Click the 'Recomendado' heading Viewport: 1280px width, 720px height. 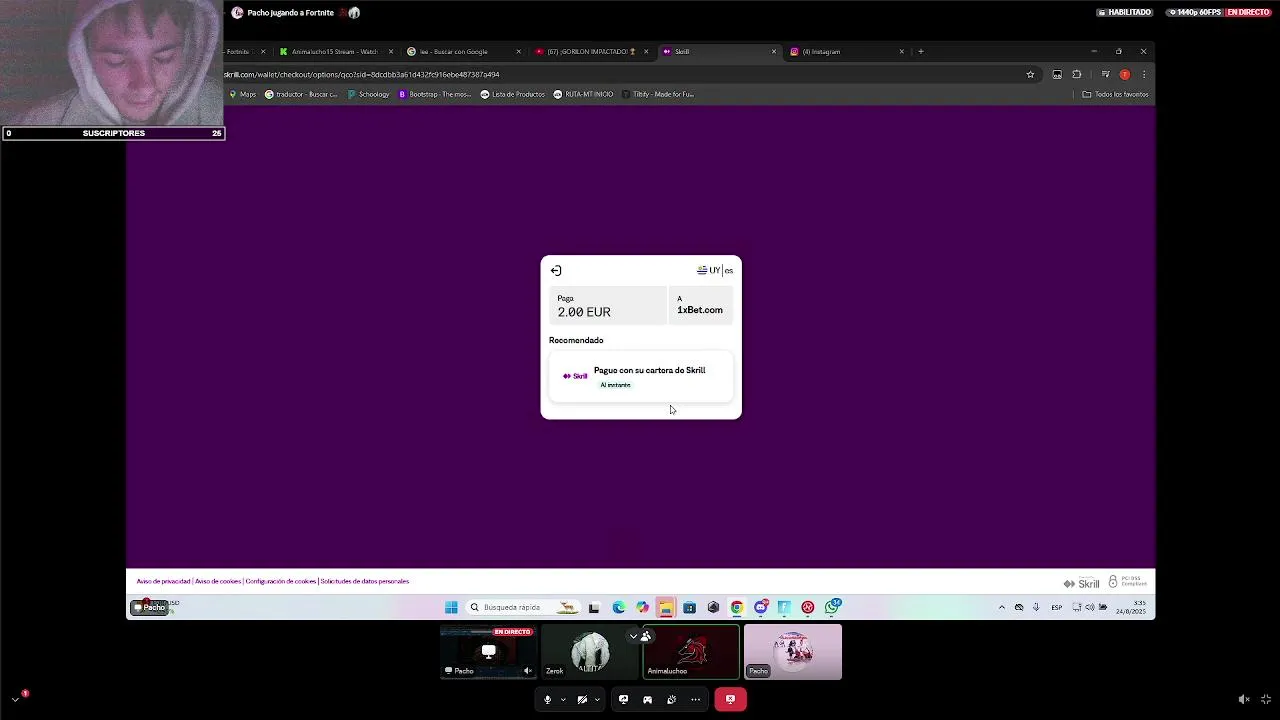[576, 340]
